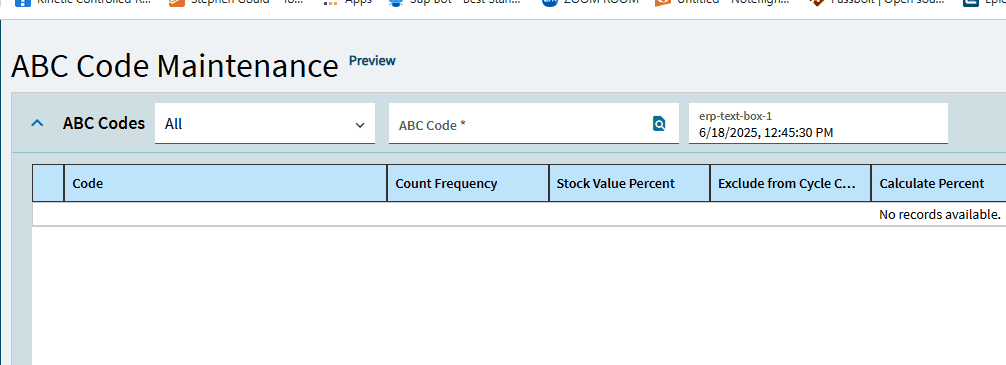Open the Apps bookmark folder
Viewport: 1006px width, 365px height.
[x=347, y=3]
